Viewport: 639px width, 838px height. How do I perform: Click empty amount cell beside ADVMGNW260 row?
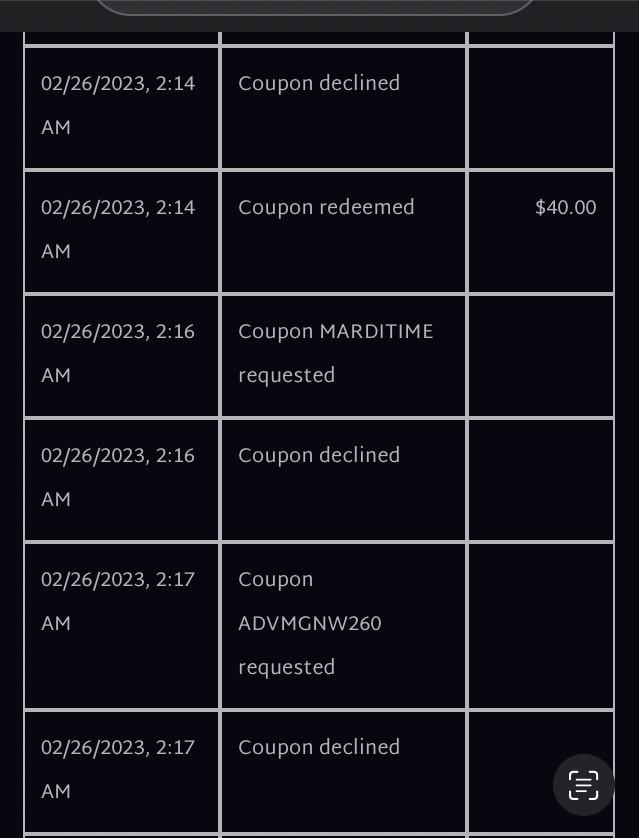tap(541, 626)
